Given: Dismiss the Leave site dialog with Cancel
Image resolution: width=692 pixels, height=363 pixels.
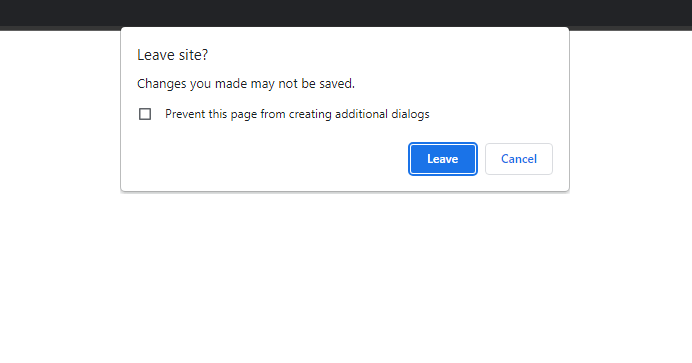Looking at the screenshot, I should pos(519,159).
